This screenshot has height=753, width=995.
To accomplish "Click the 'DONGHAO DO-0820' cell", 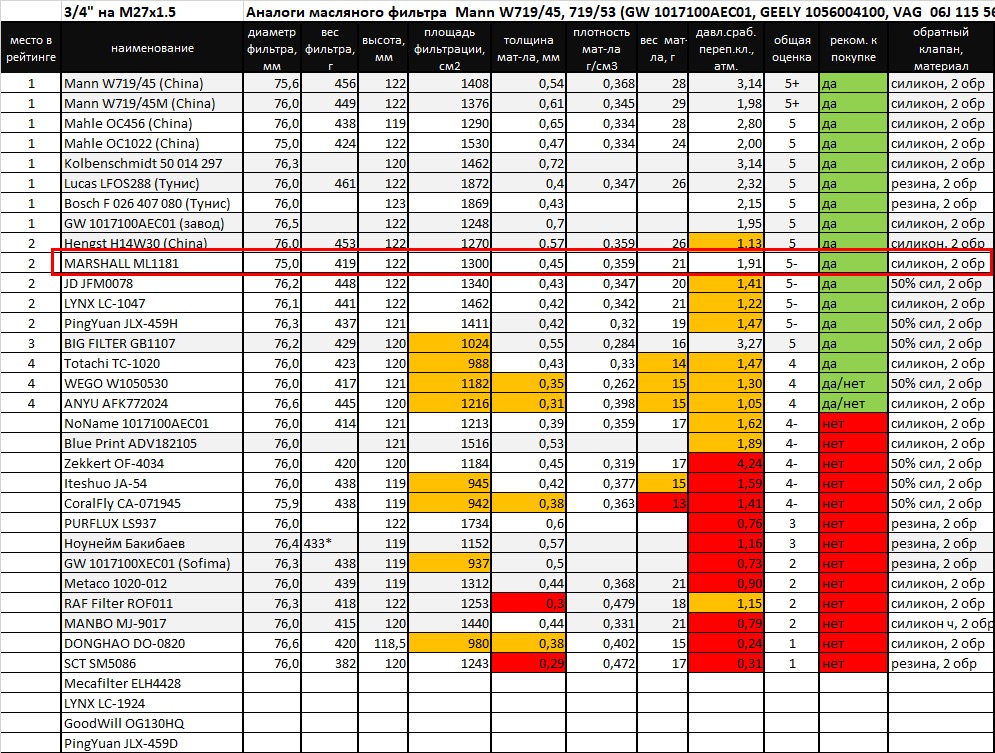I will click(152, 643).
